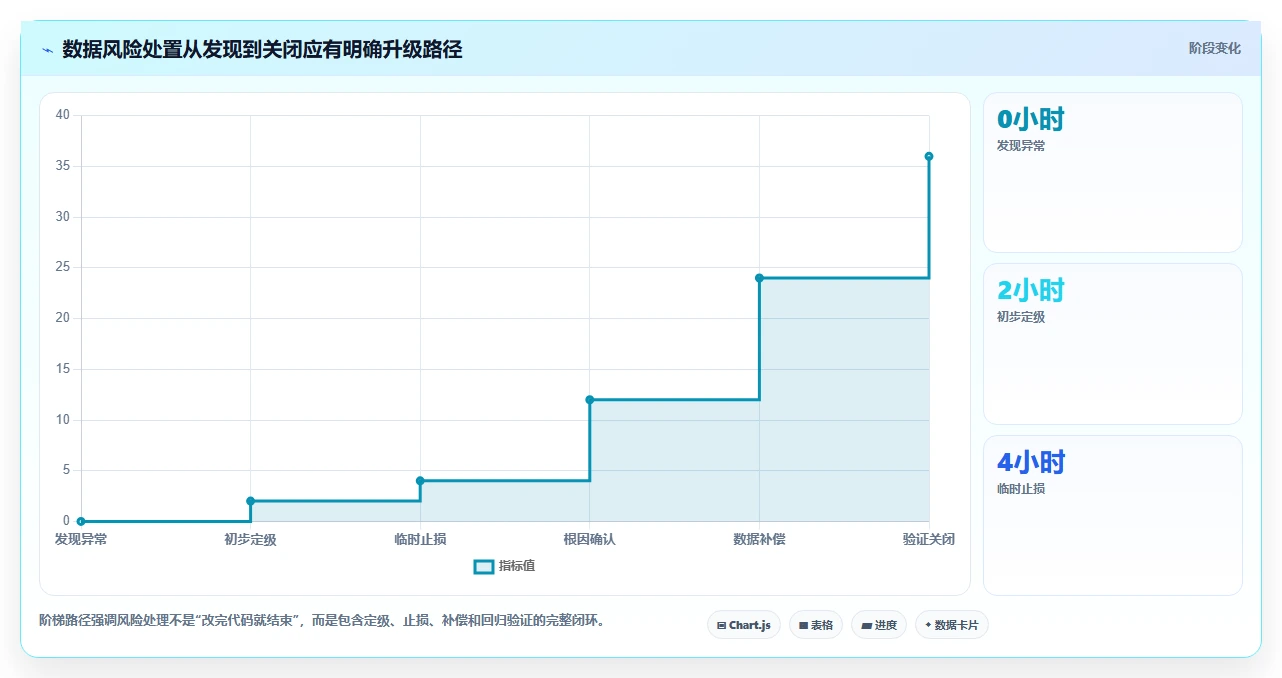Click the y-axis value 40

63,115
